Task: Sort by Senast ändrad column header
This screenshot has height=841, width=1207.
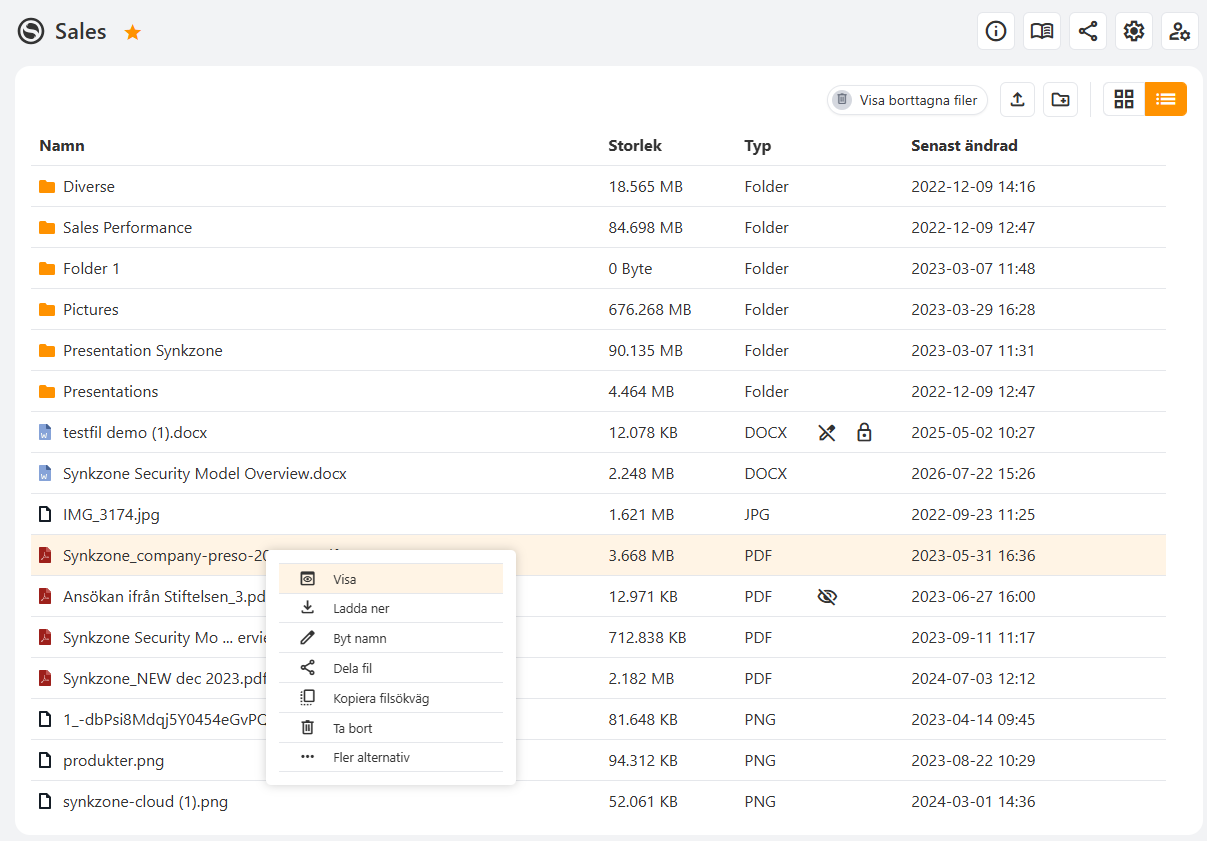Action: [x=964, y=146]
